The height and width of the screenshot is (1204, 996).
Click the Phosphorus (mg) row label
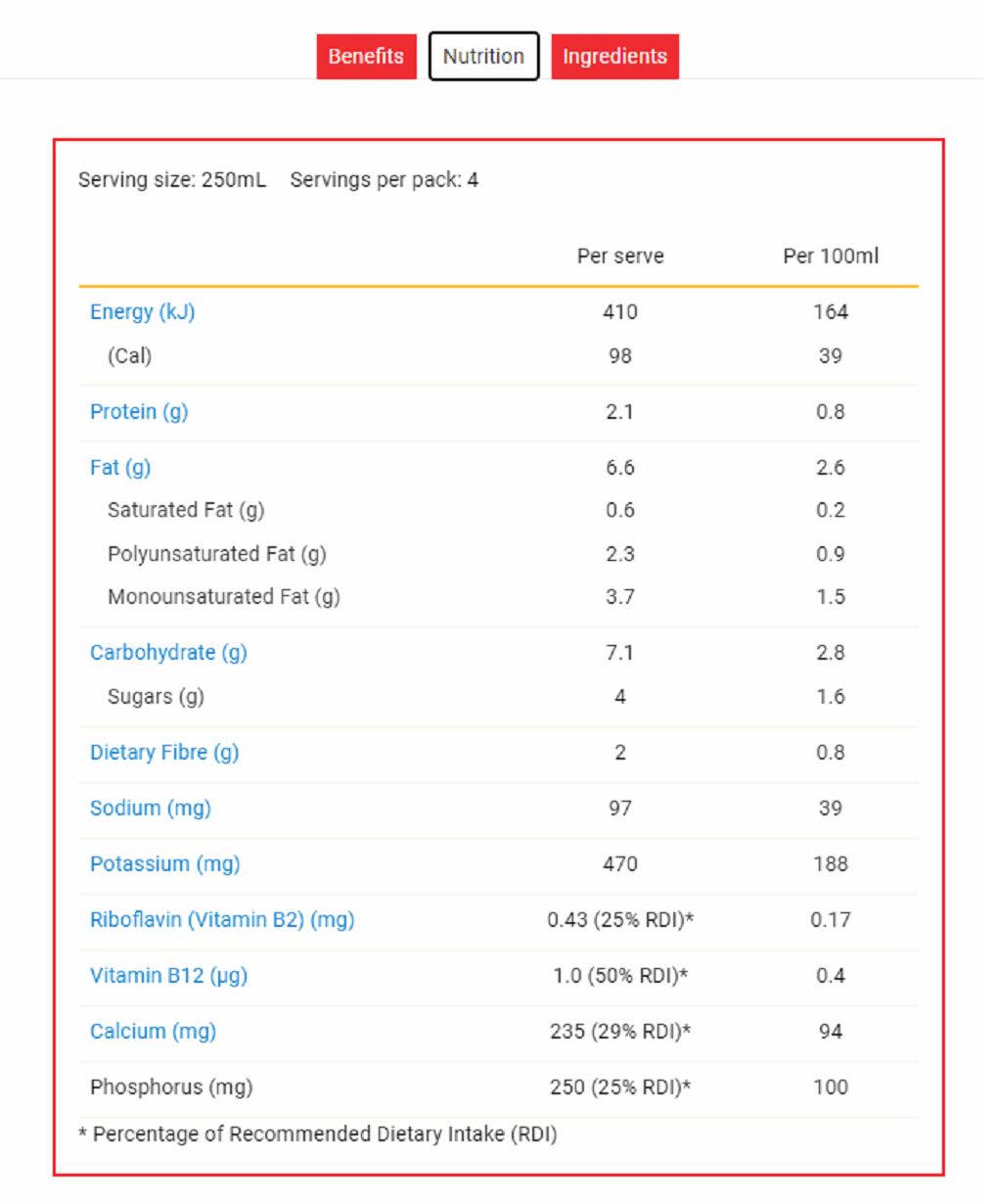pyautogui.click(x=171, y=1088)
